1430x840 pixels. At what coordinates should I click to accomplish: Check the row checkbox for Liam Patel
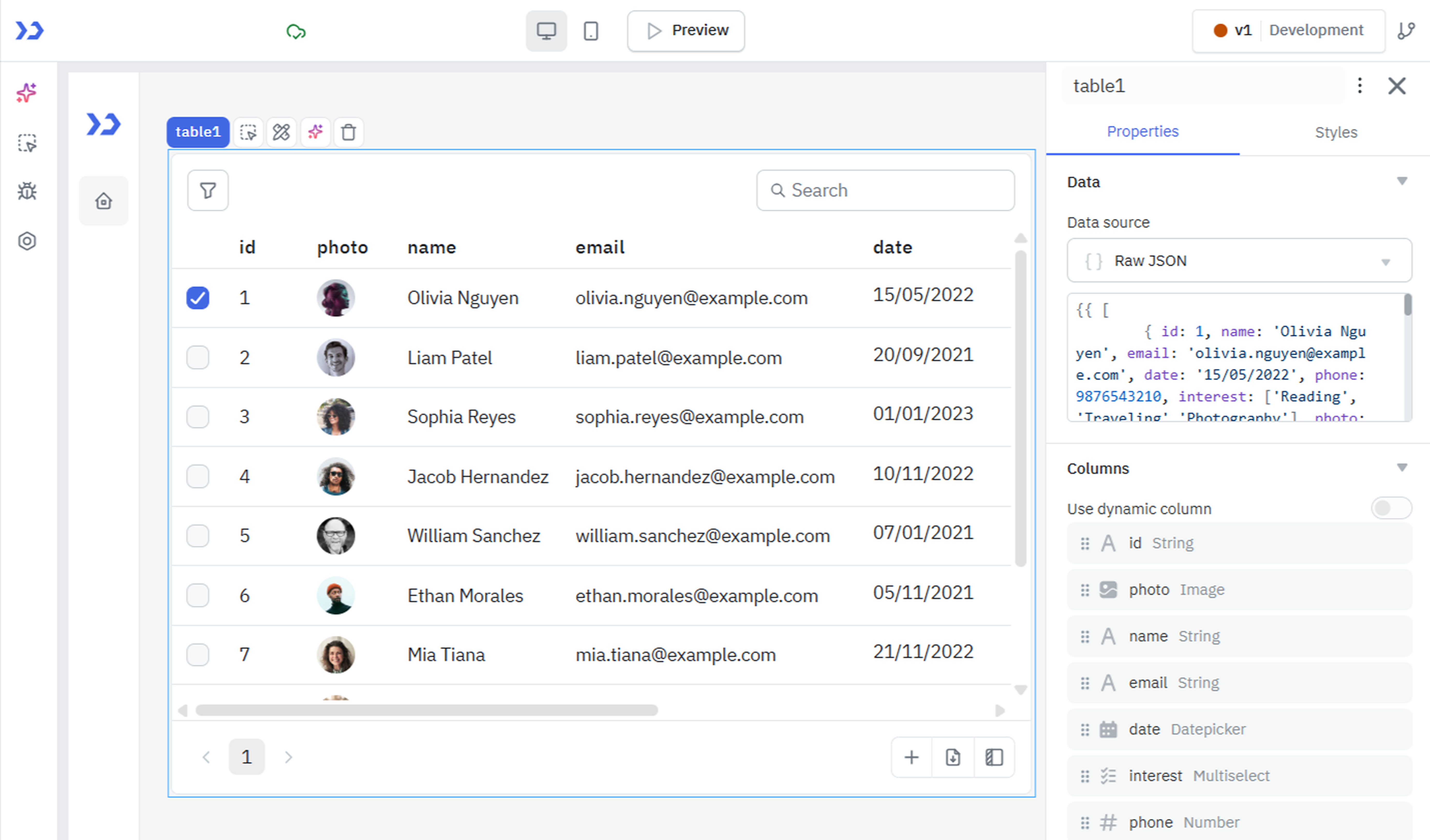[197, 358]
